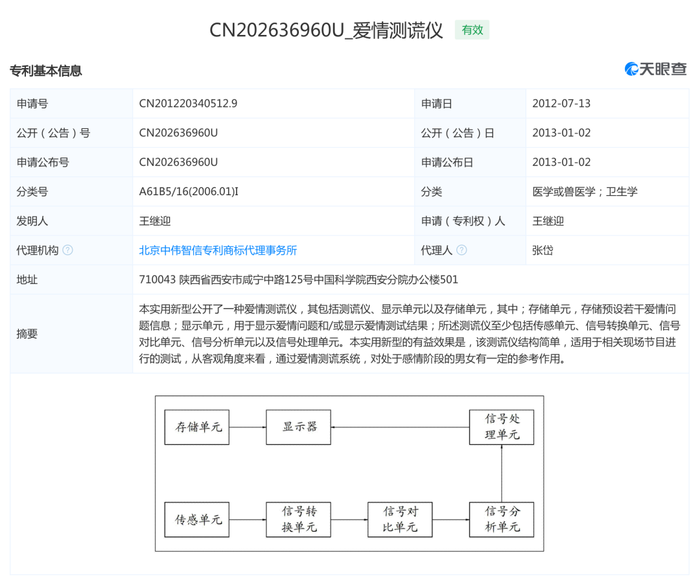This screenshot has height=583, width=700.
Task: Click the 摘要 abstract paragraph text
Action: [x=409, y=334]
